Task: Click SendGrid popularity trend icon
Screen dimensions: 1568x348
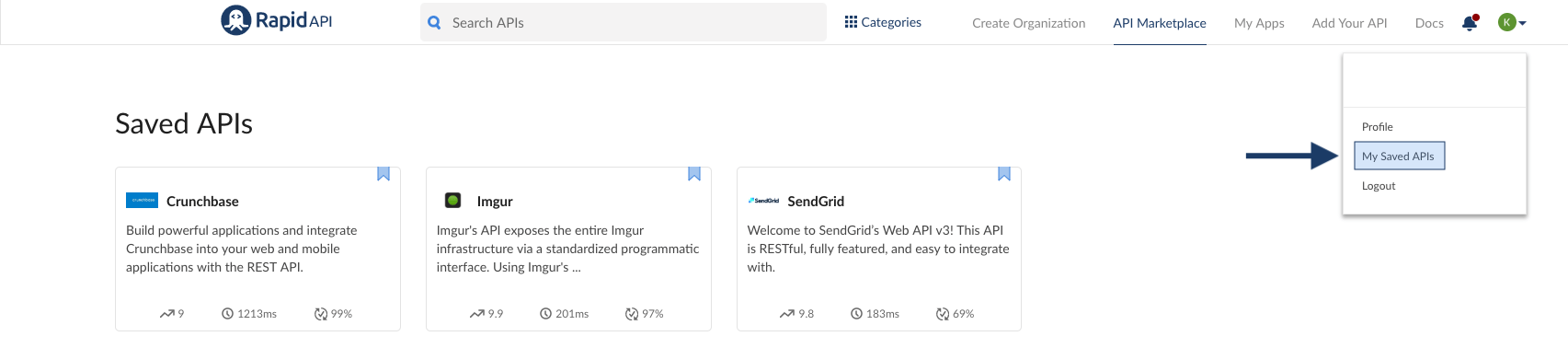Action: (787, 314)
